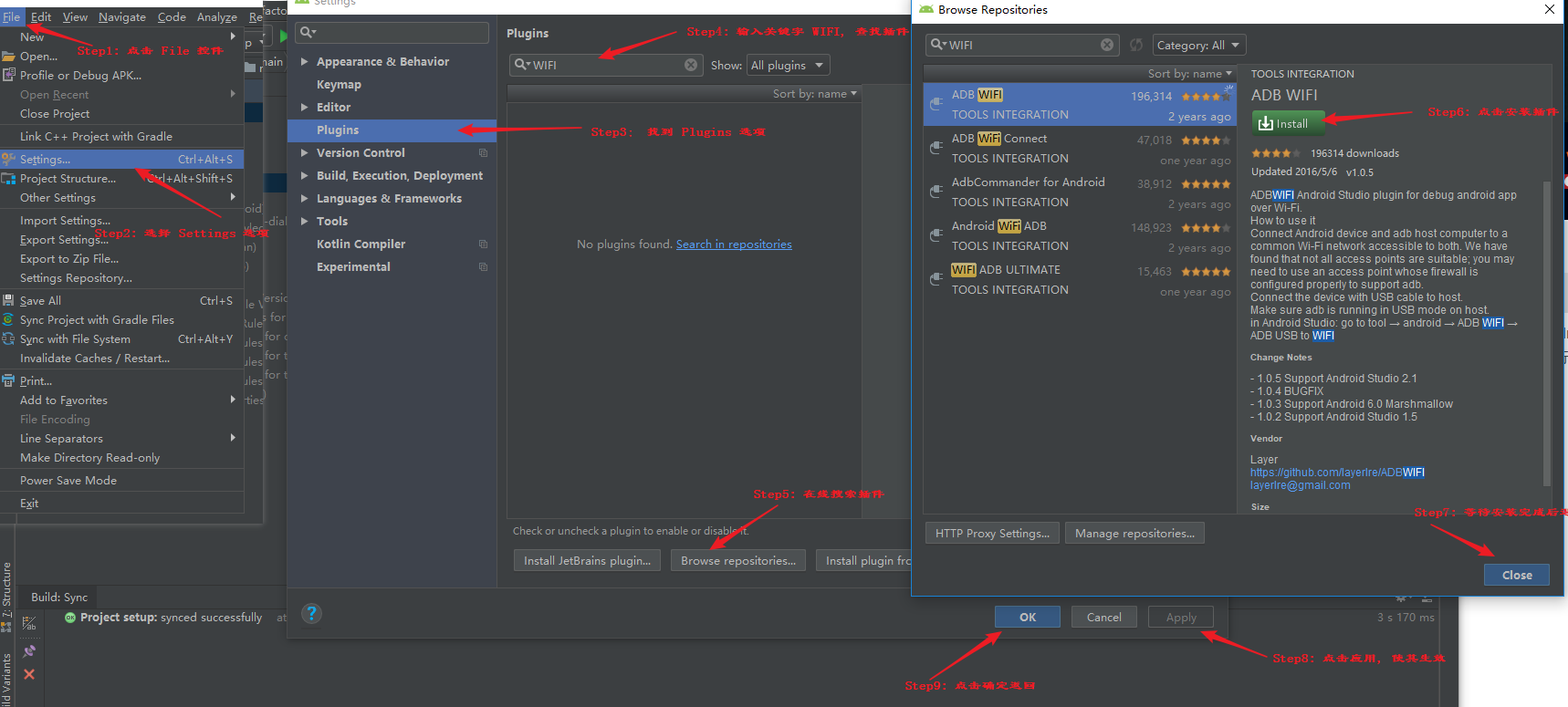The height and width of the screenshot is (707, 1568).
Task: Select Keymap in the settings tree
Action: point(392,85)
